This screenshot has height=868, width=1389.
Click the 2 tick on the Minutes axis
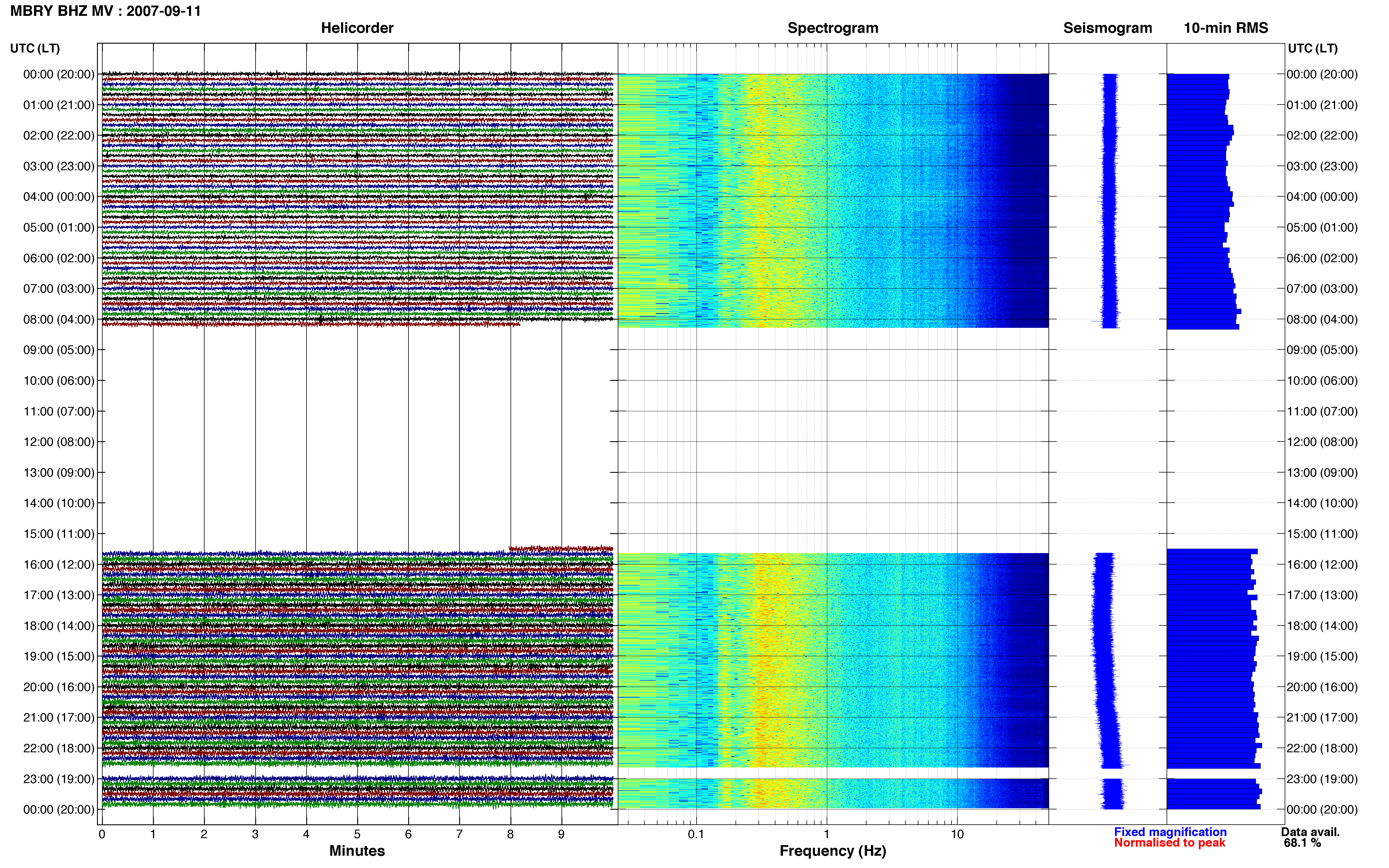204,834
